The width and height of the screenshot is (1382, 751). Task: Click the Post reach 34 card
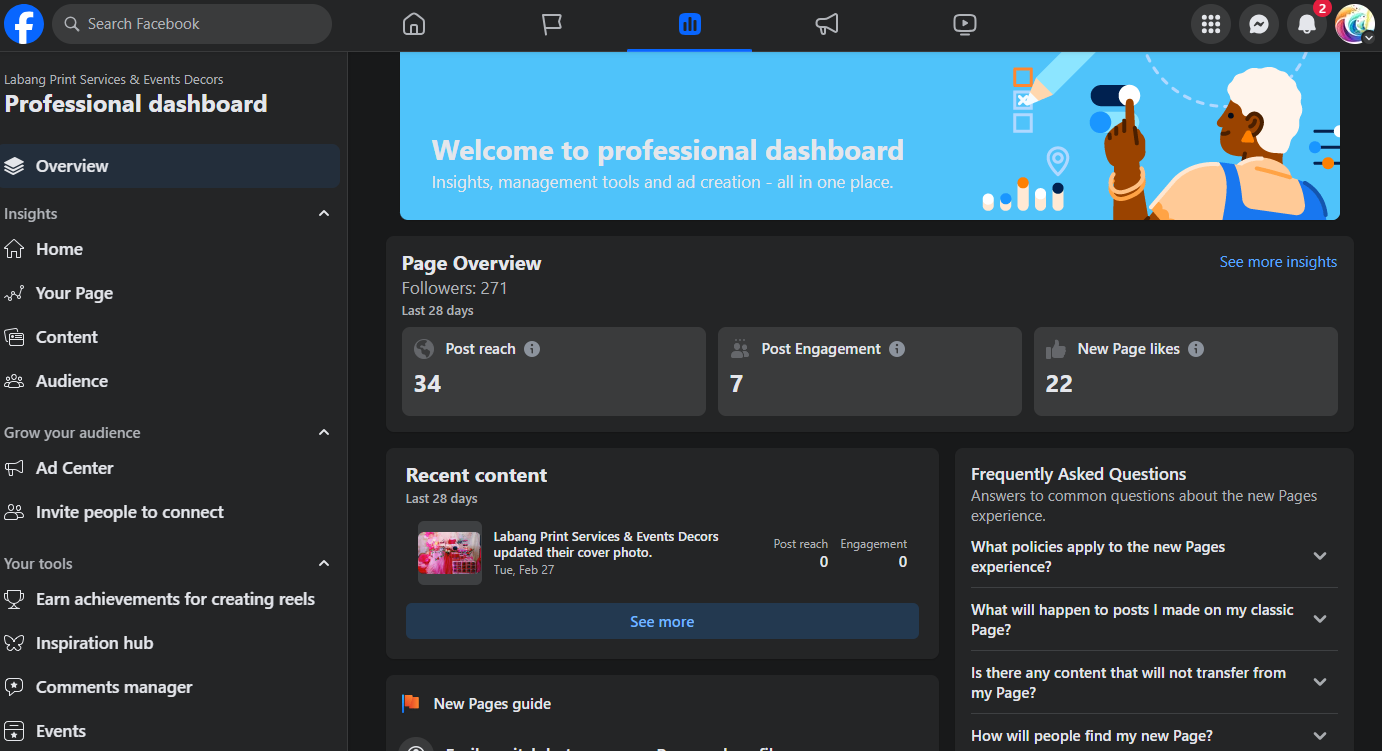(x=554, y=371)
